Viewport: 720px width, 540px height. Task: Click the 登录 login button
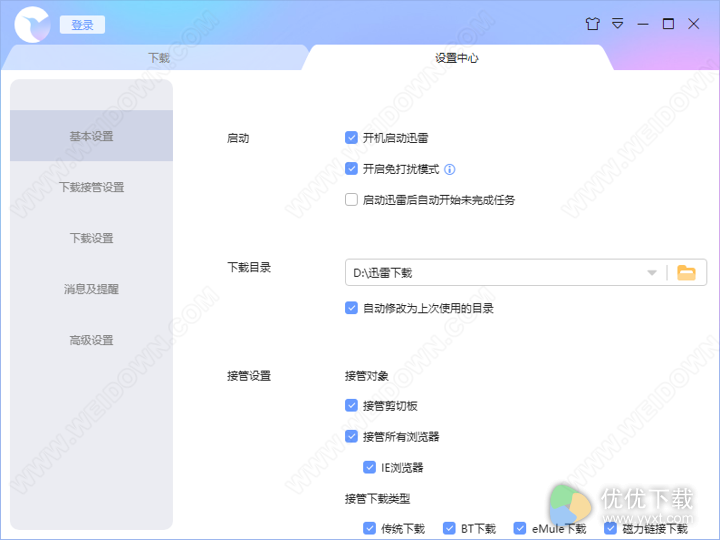[82, 25]
